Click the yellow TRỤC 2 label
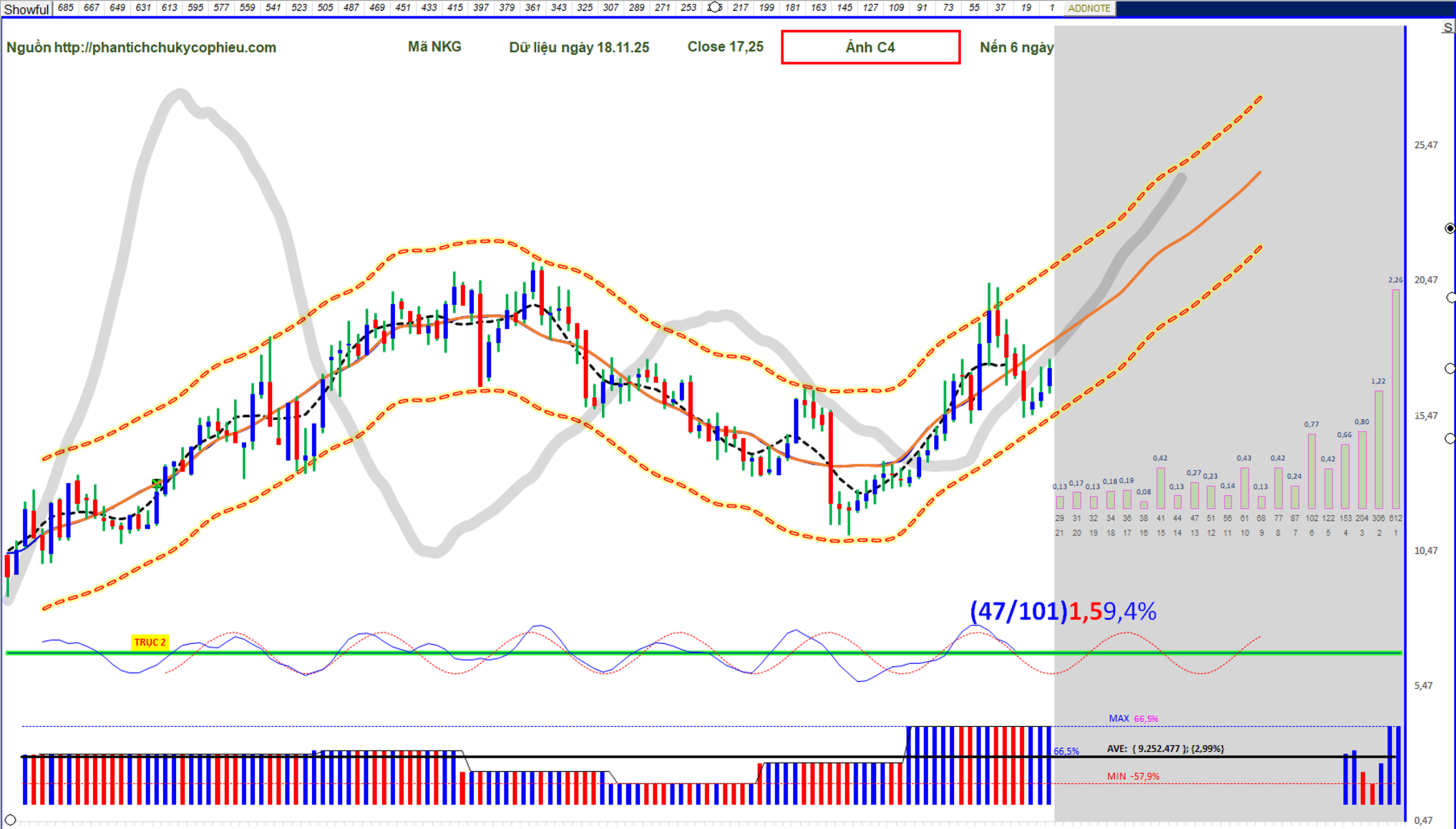Viewport: 1456px width, 829px height. point(150,643)
